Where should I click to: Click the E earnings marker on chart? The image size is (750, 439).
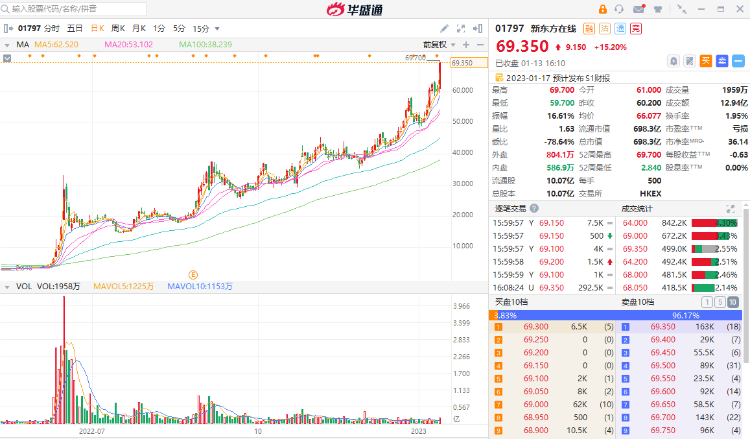click(193, 275)
